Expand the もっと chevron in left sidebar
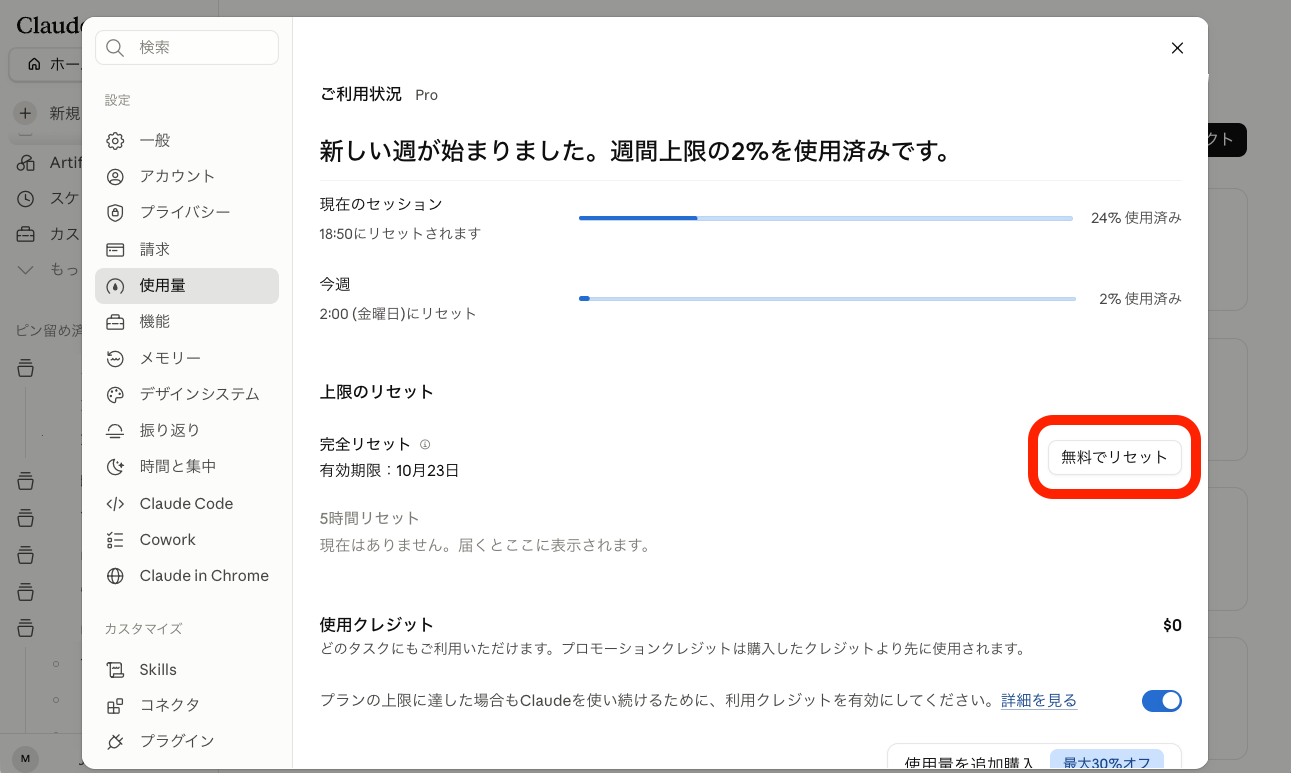 pyautogui.click(x=26, y=269)
